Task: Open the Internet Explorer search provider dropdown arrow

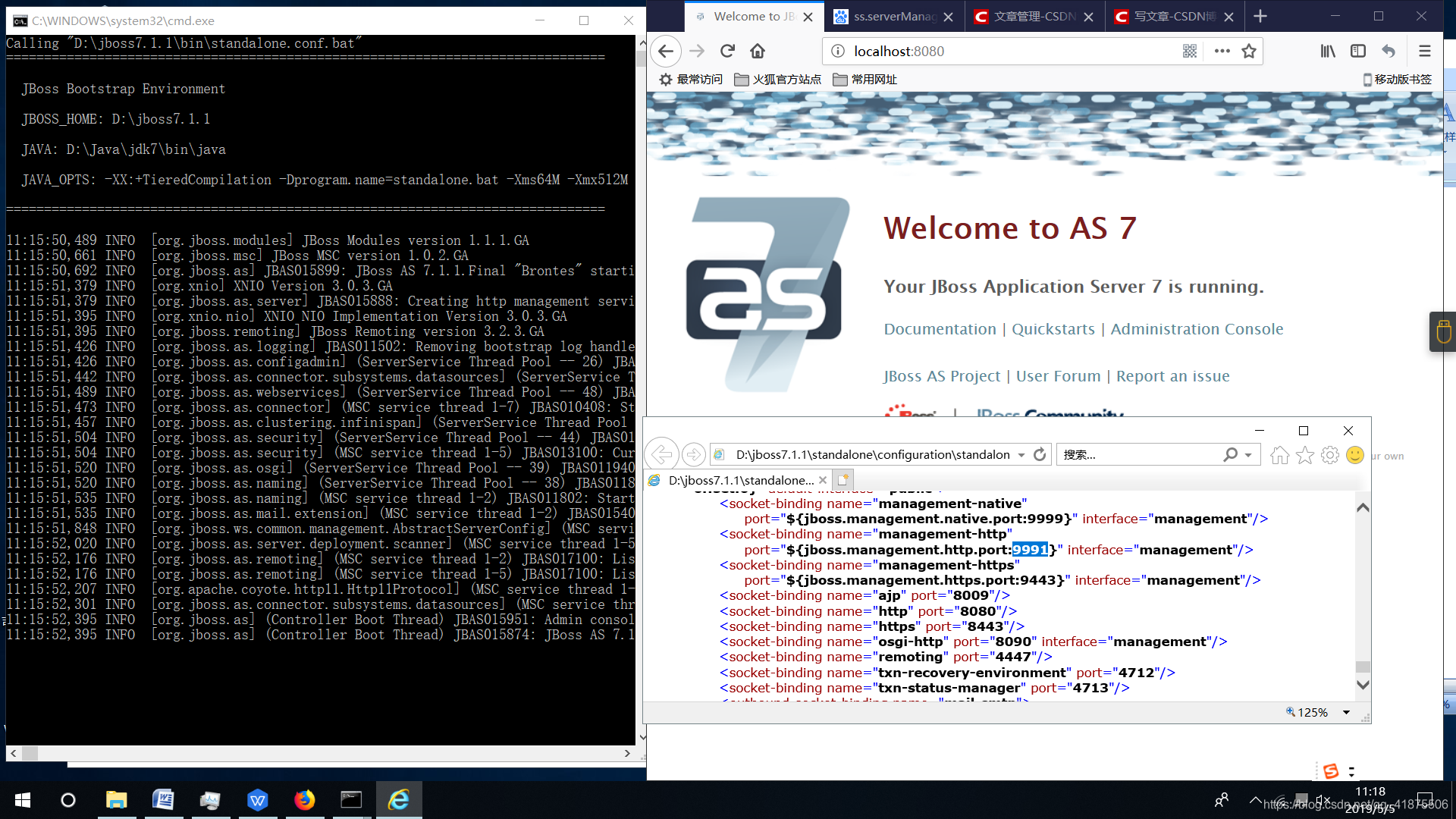Action: [1247, 455]
